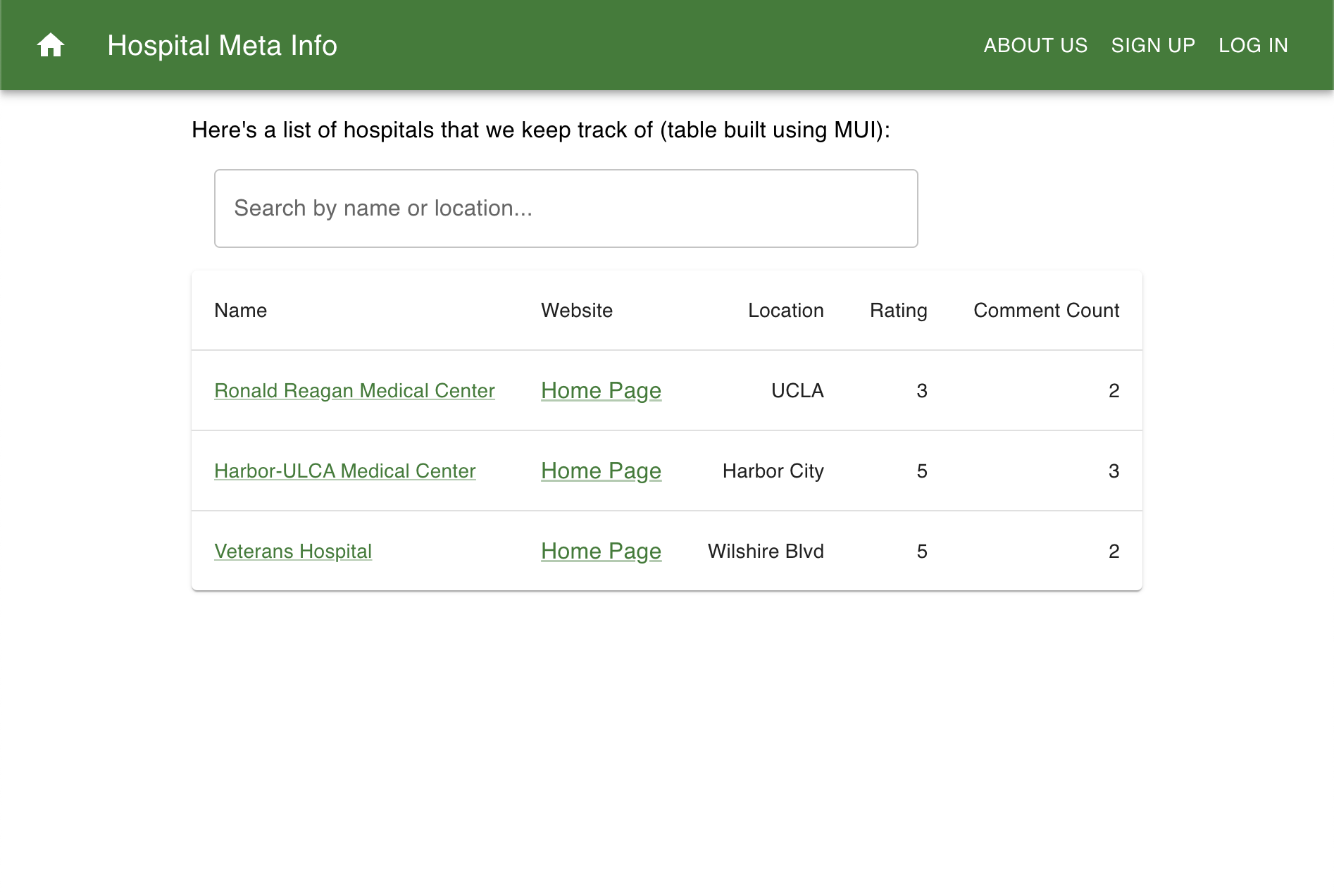Select the Harbor City location cell
The image size is (1334, 896).
pyautogui.click(x=773, y=471)
